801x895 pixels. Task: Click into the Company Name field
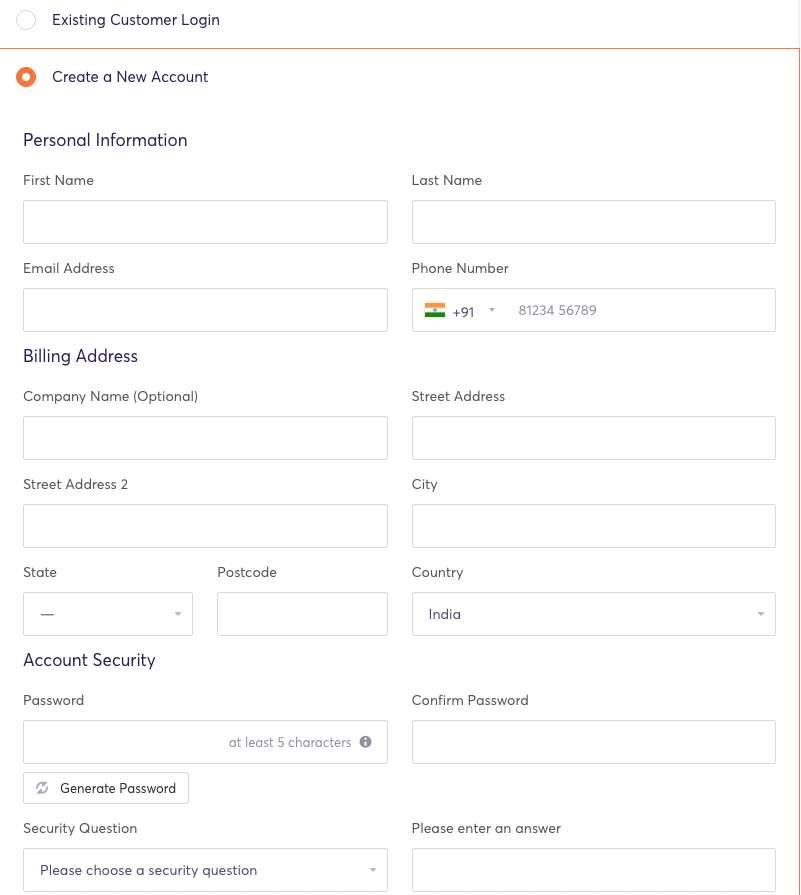[x=205, y=438]
